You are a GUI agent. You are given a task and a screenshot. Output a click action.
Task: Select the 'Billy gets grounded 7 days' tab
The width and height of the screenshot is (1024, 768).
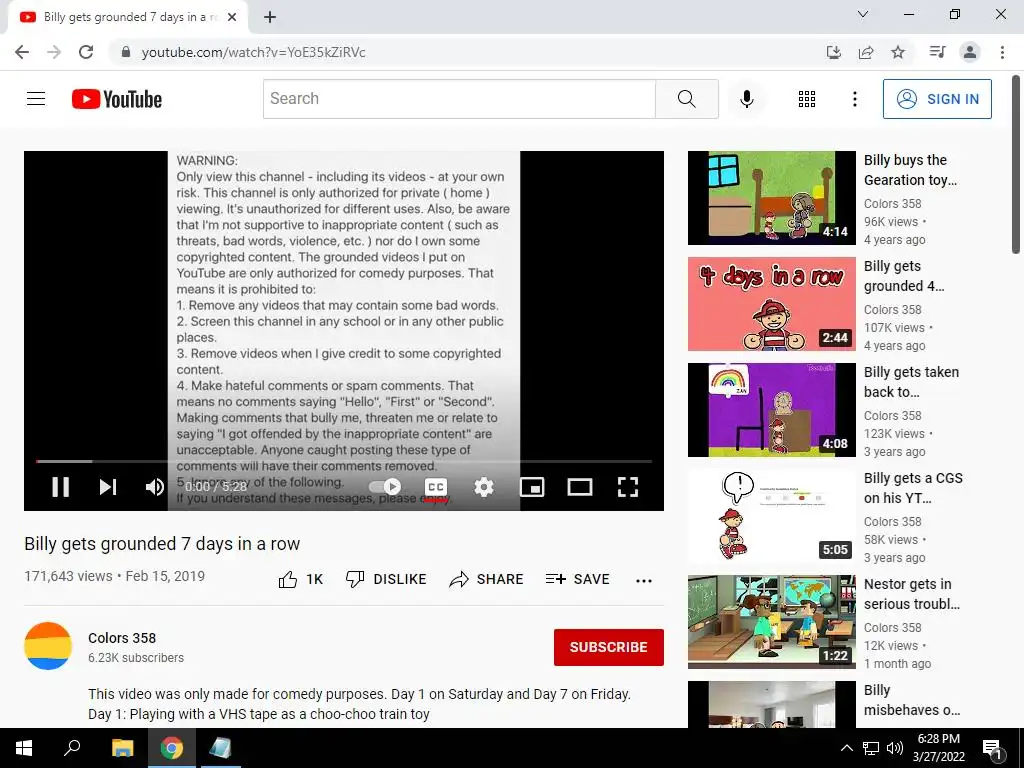click(127, 18)
